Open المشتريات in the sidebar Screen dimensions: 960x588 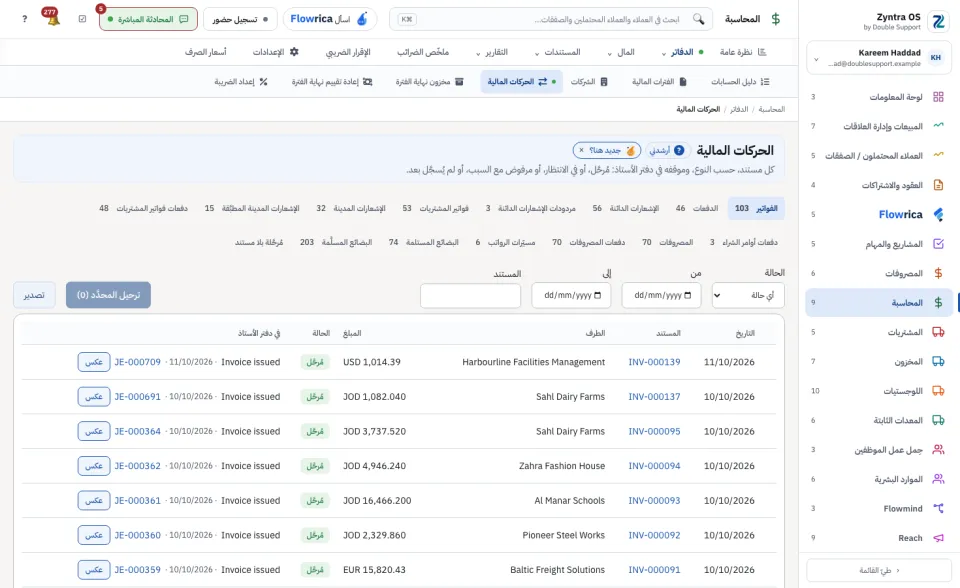click(879, 332)
